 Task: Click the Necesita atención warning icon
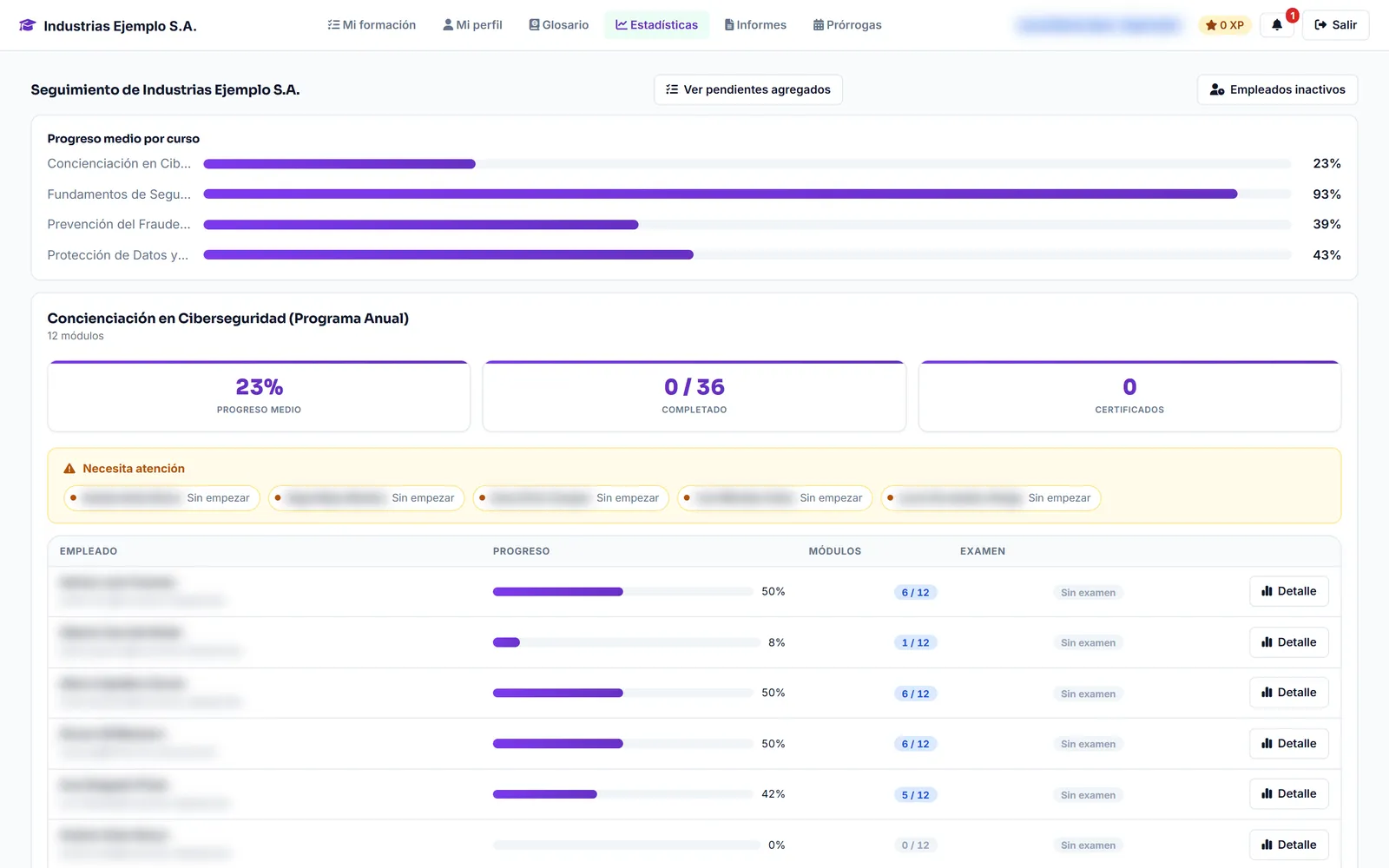pos(69,469)
